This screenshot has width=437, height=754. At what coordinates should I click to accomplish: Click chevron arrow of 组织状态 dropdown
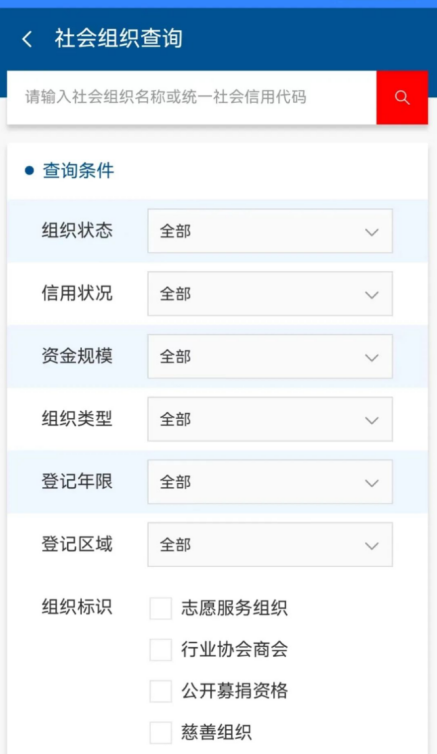point(372,232)
